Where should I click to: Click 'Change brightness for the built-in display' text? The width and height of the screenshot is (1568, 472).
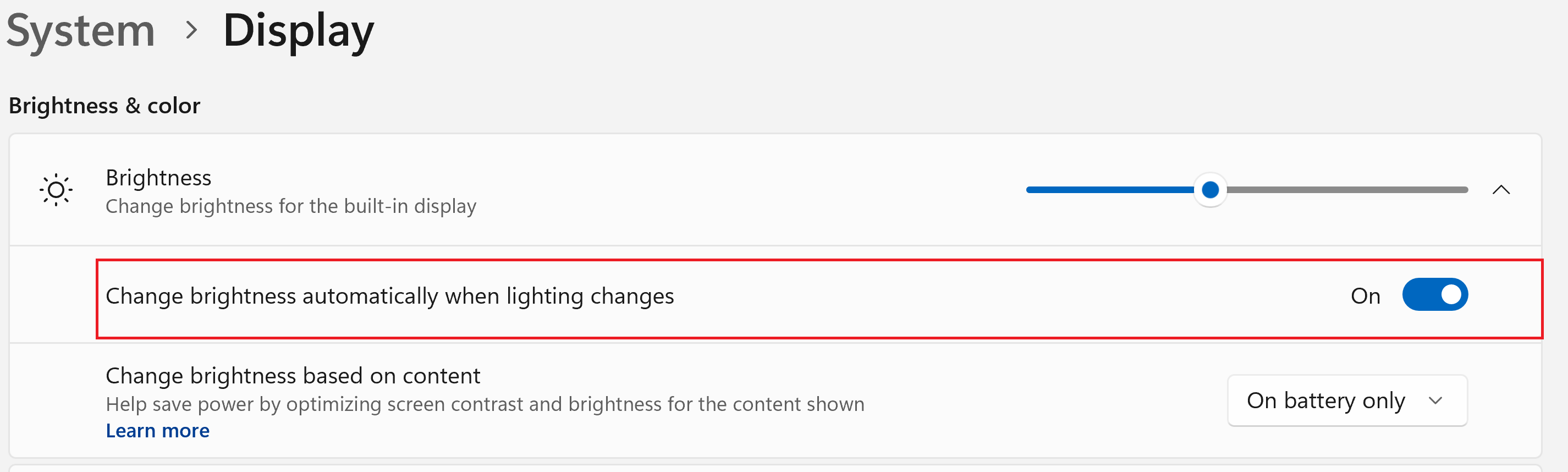click(291, 206)
